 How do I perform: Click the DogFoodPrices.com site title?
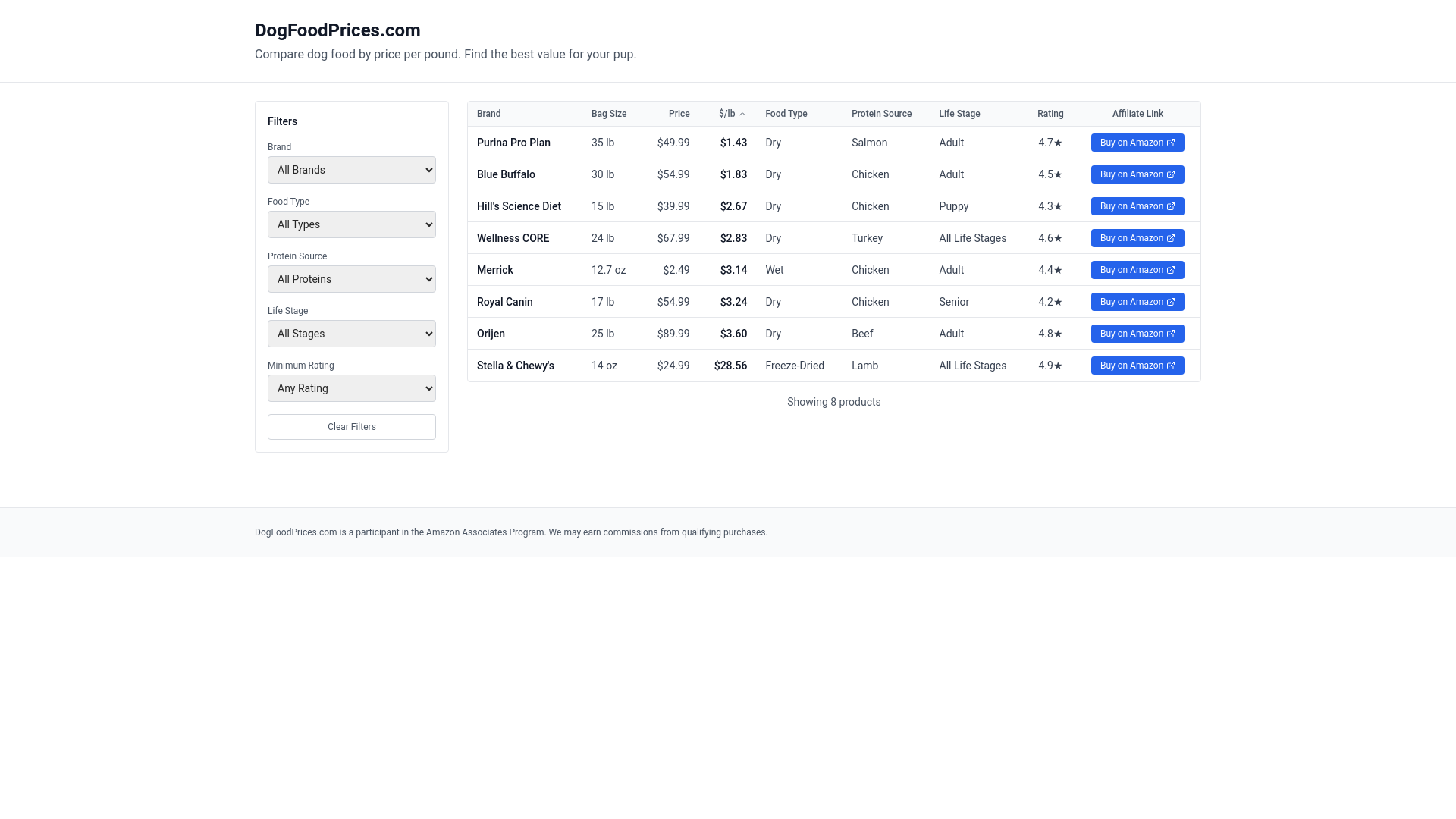tap(337, 30)
